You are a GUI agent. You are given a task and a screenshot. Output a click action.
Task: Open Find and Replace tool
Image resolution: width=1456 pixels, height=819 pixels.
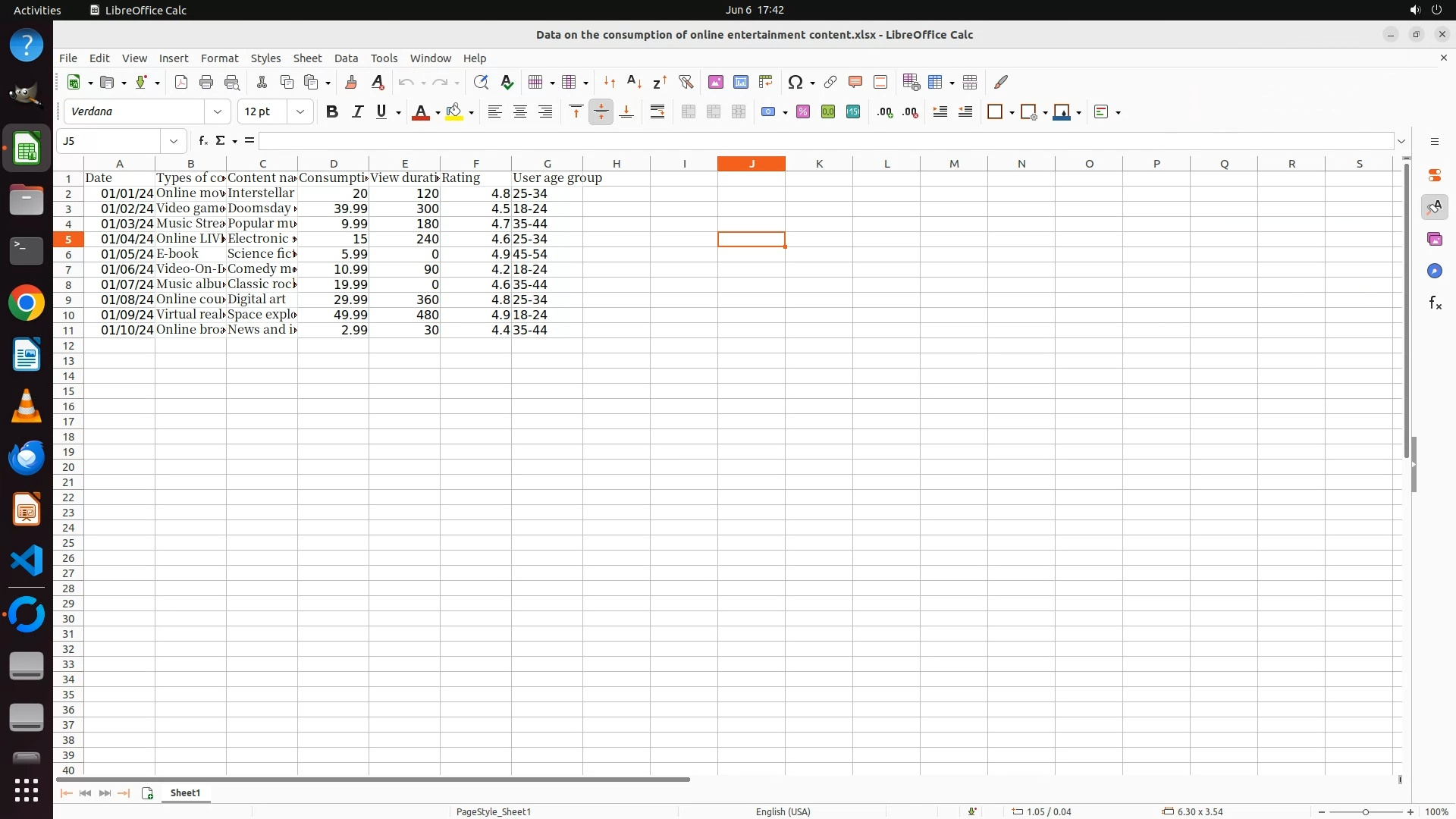(x=480, y=82)
